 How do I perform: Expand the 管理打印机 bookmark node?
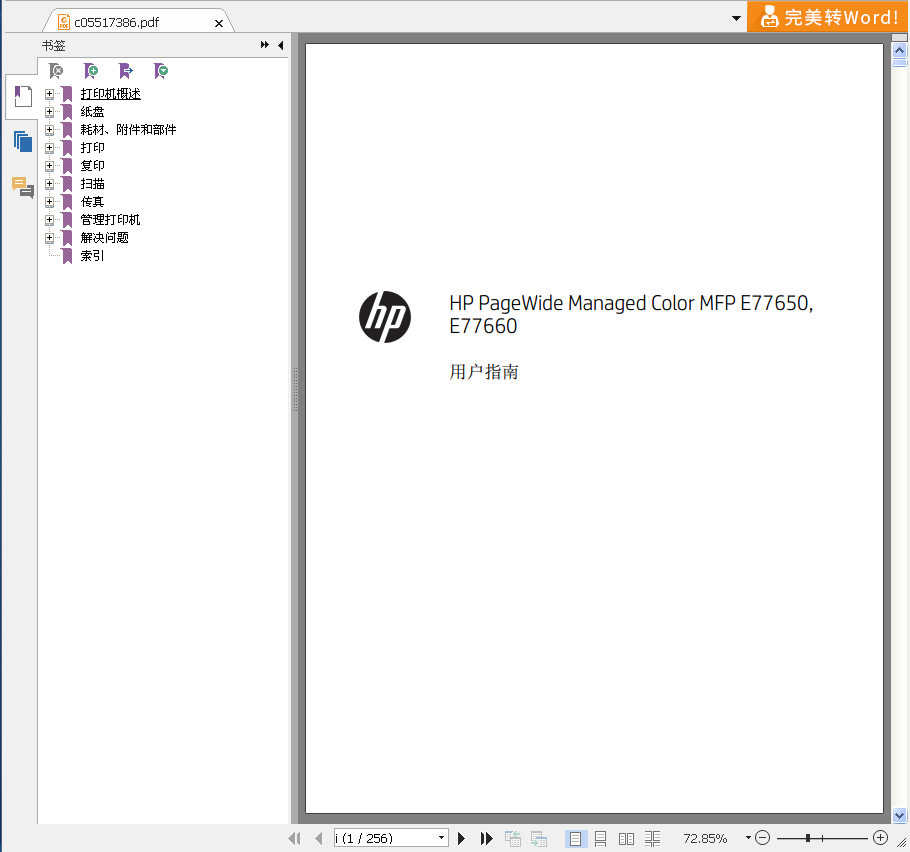(x=49, y=219)
